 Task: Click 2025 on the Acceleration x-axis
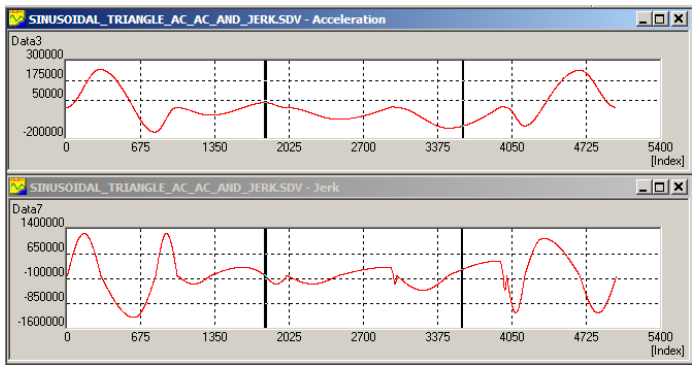tap(289, 147)
